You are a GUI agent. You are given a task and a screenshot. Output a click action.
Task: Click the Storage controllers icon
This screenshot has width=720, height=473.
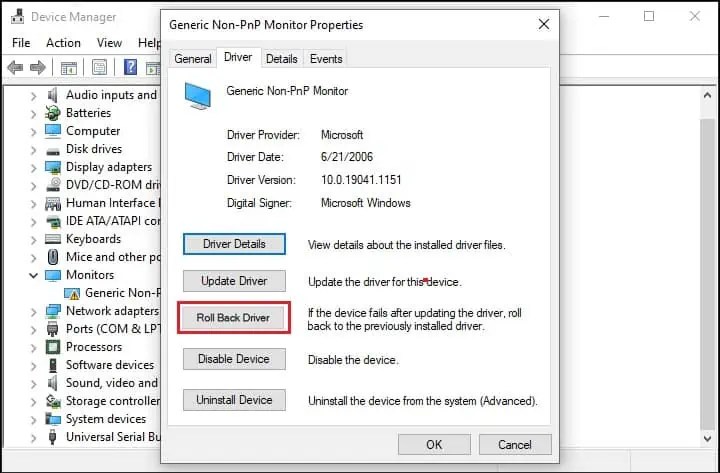[x=53, y=401]
